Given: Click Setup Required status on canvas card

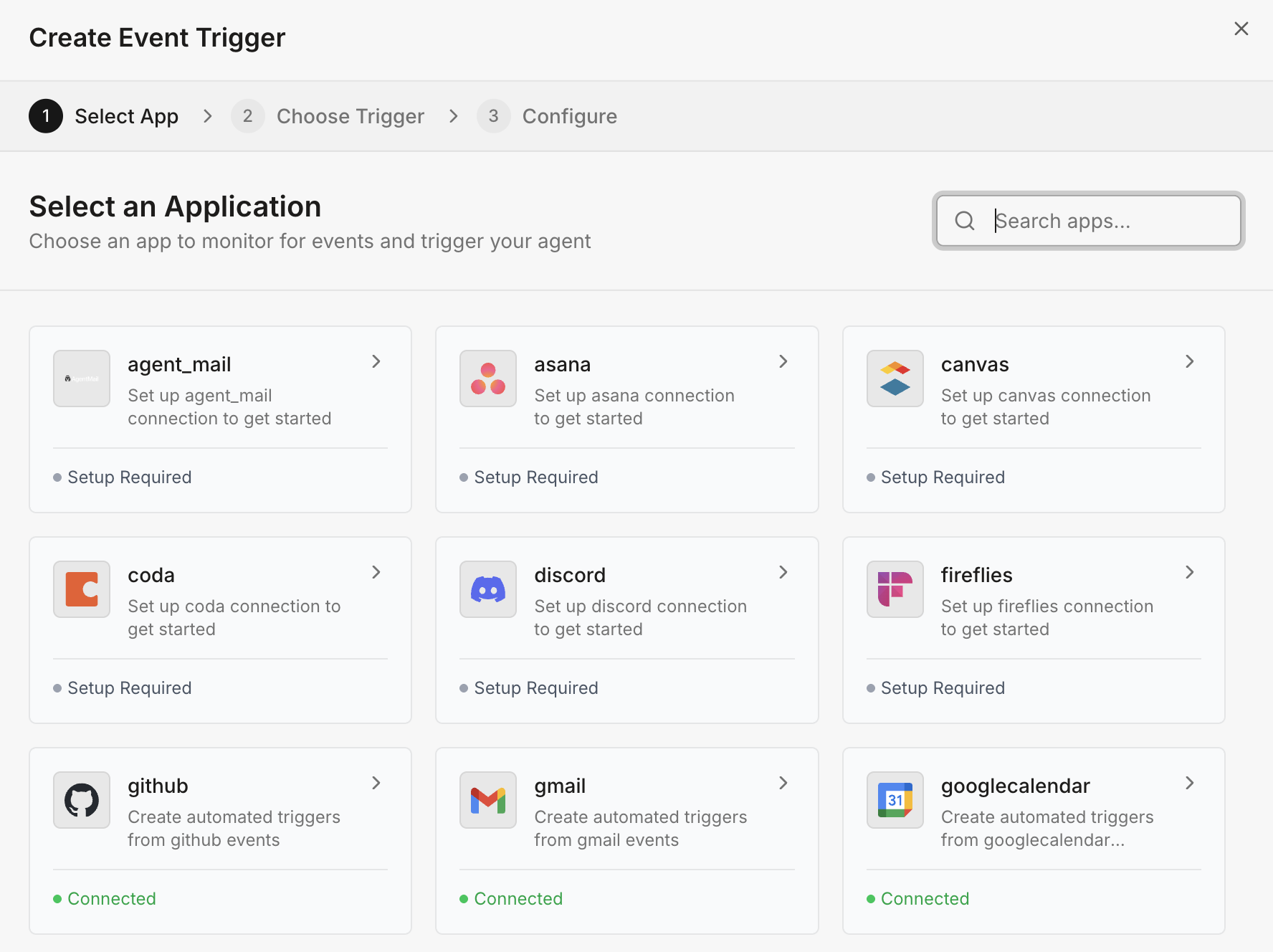Looking at the screenshot, I should pos(936,477).
